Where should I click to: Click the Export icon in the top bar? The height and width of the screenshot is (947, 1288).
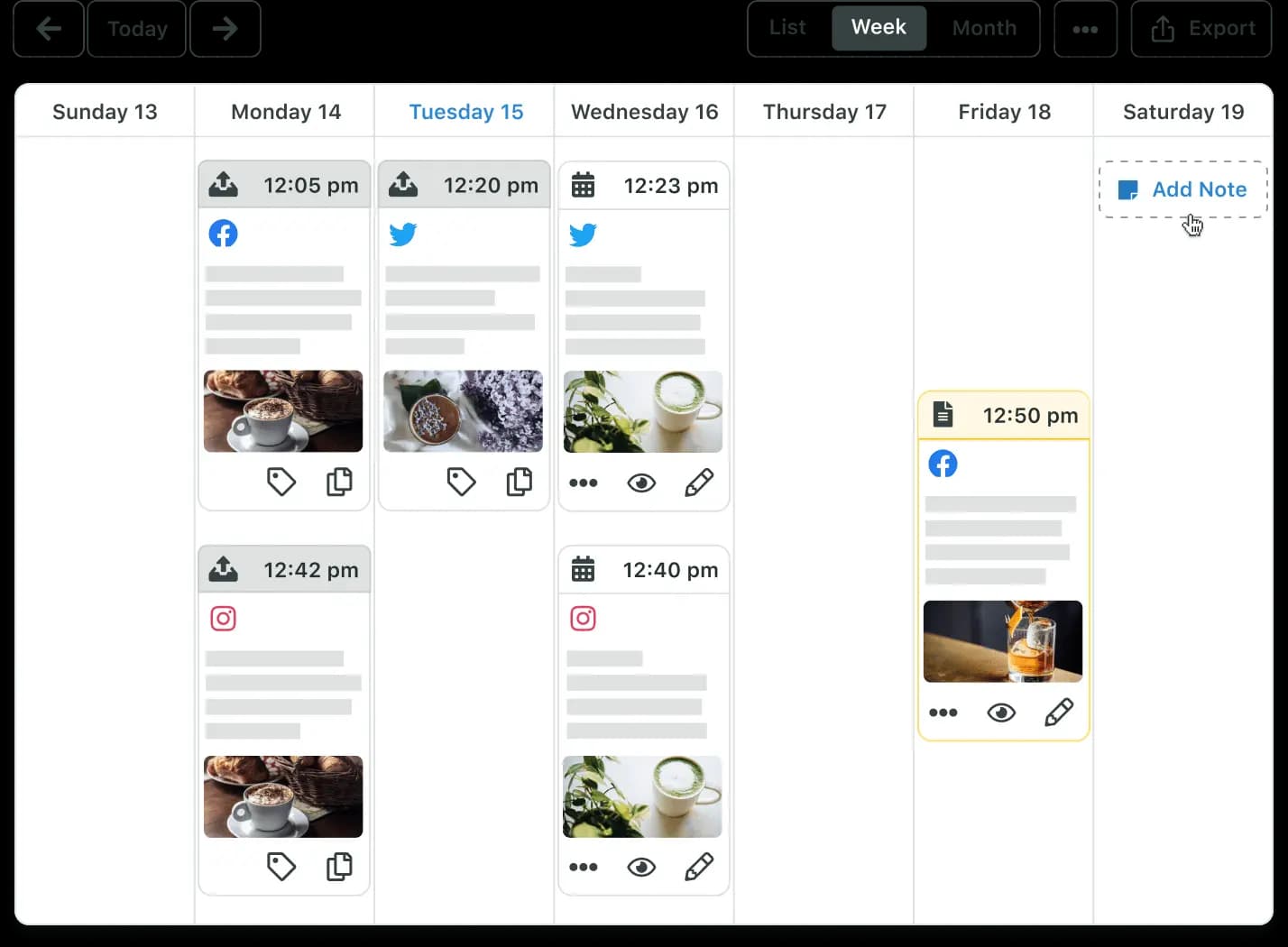pos(1163,28)
